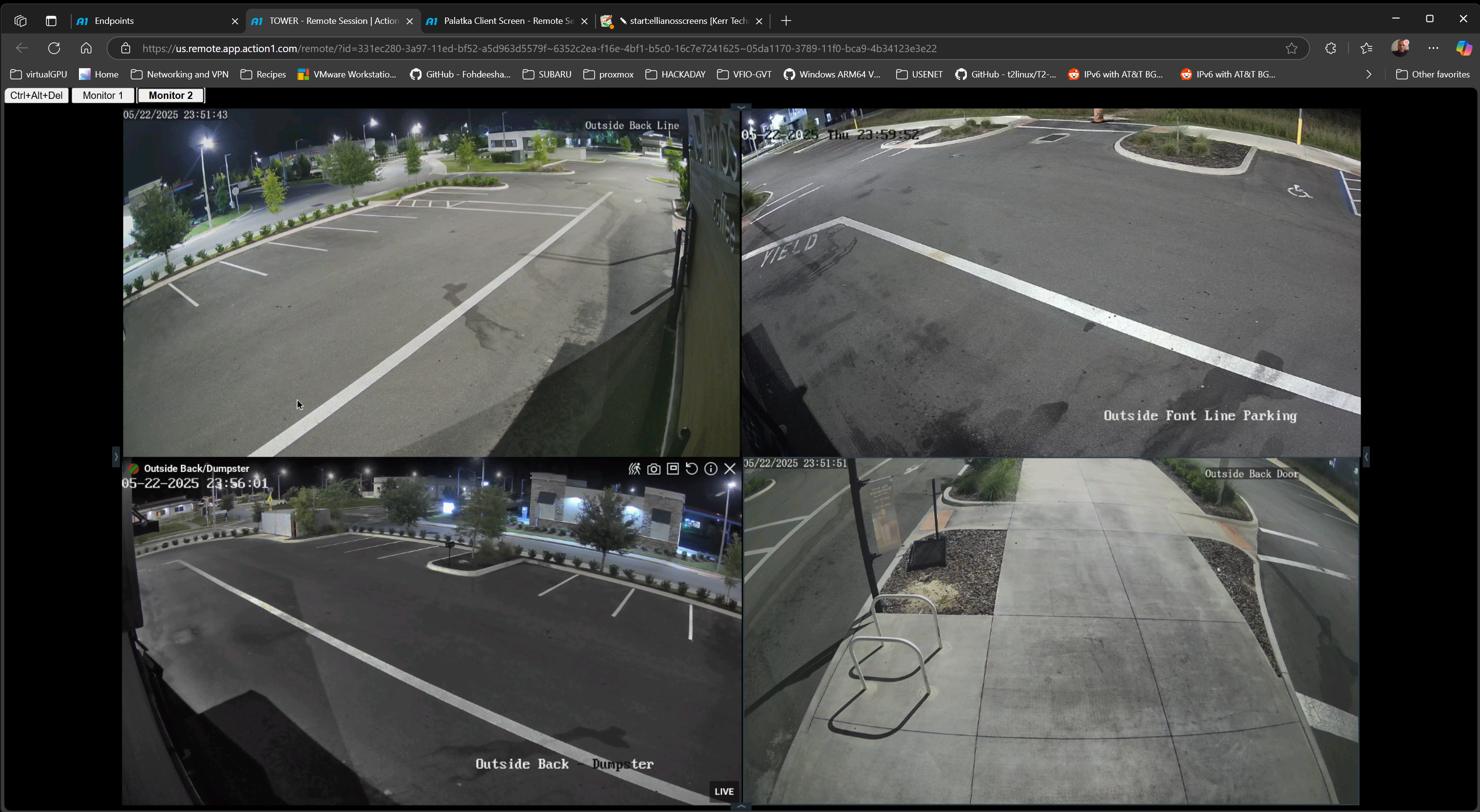The height and width of the screenshot is (812, 1480).
Task: Send Ctrl+Alt+Del to remote machine
Action: tap(36, 95)
